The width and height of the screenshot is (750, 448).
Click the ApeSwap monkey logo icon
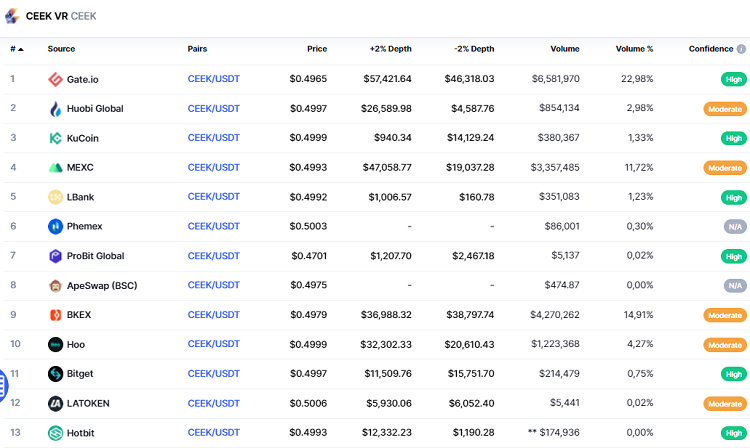pos(56,286)
